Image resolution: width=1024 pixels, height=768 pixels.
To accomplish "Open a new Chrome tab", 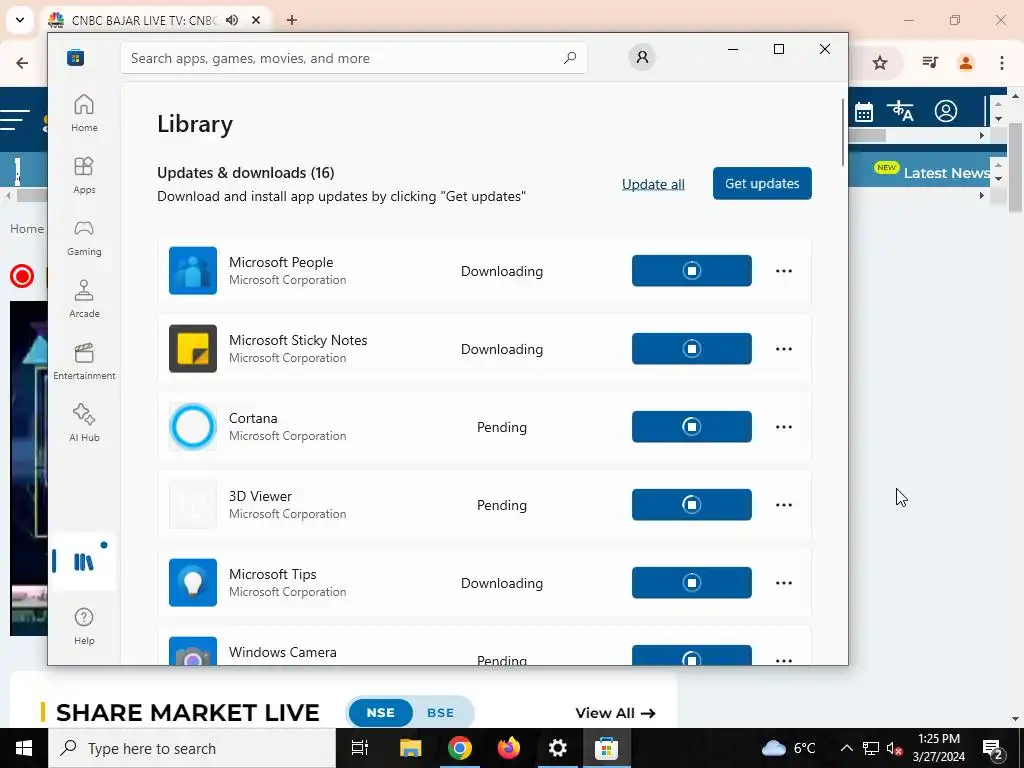I will [292, 20].
